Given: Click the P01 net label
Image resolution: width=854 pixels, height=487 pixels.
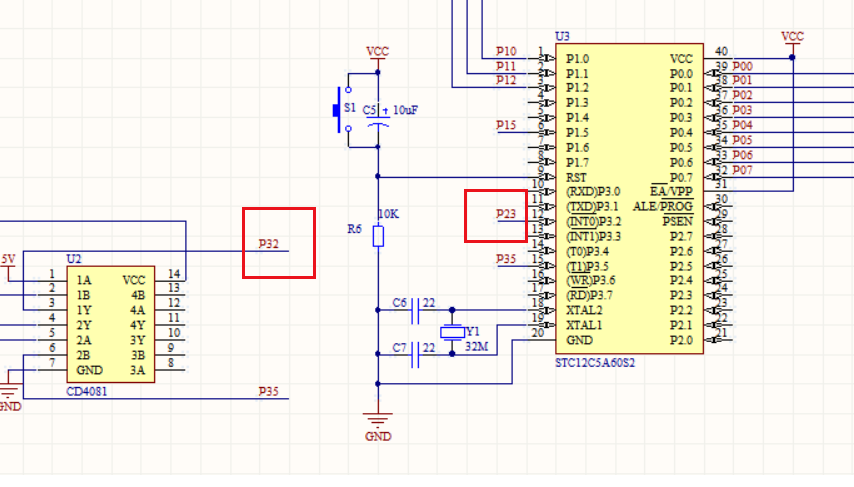Looking at the screenshot, I should 742,81.
